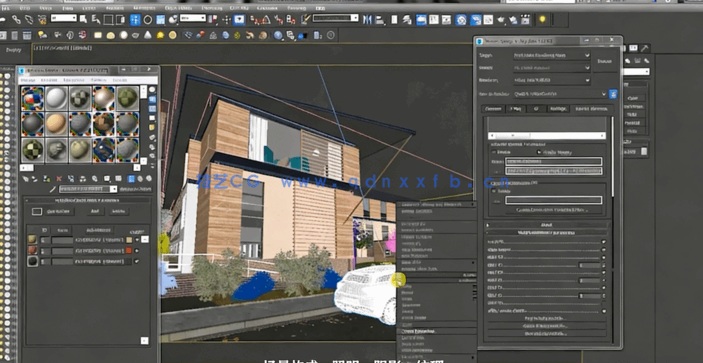This screenshot has height=363, width=703.
Task: Open the Schematic View toolbar icon
Action: coord(446,19)
